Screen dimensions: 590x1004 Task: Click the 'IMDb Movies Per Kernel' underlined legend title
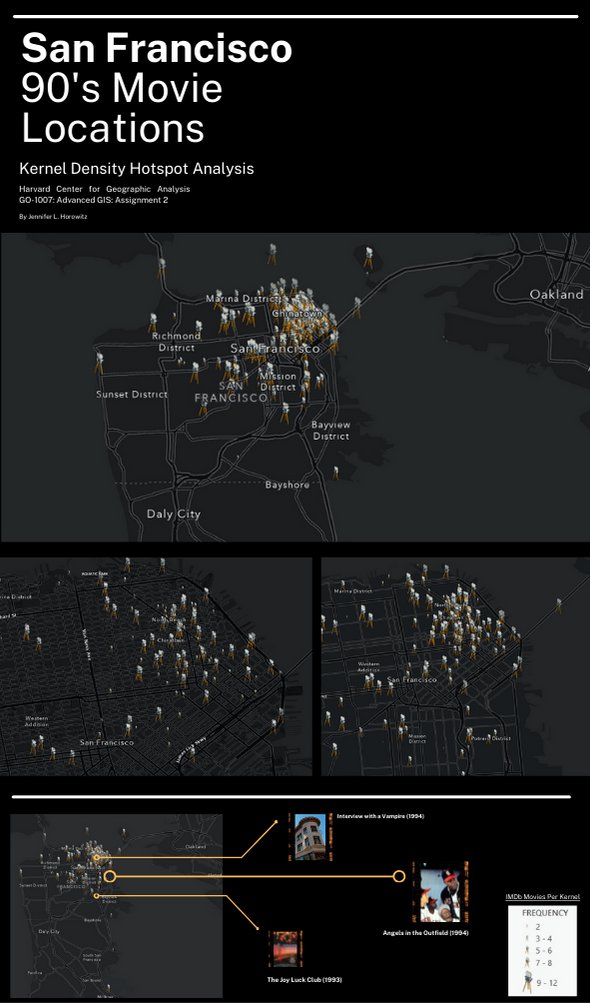[543, 896]
